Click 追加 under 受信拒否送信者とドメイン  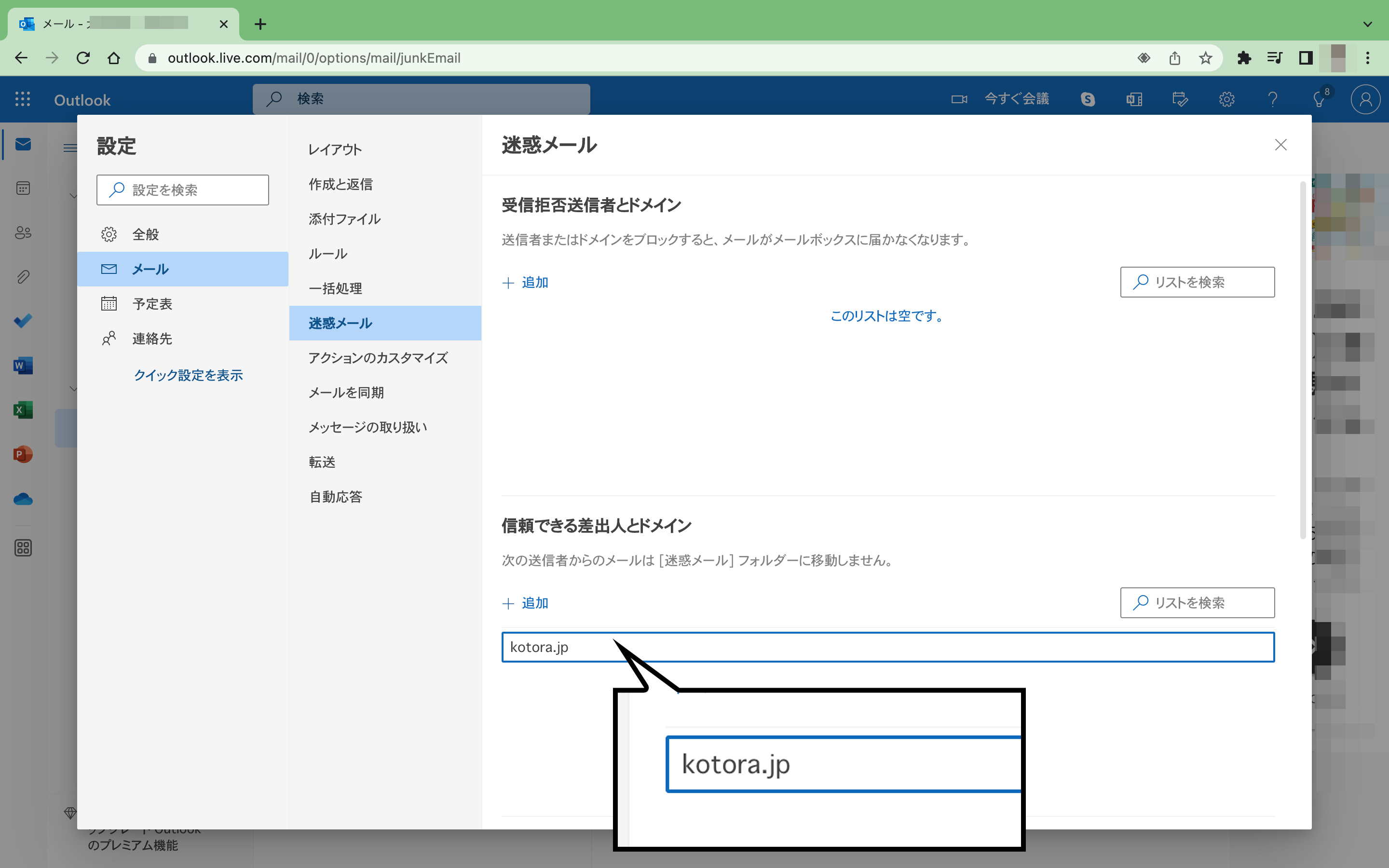(x=525, y=283)
